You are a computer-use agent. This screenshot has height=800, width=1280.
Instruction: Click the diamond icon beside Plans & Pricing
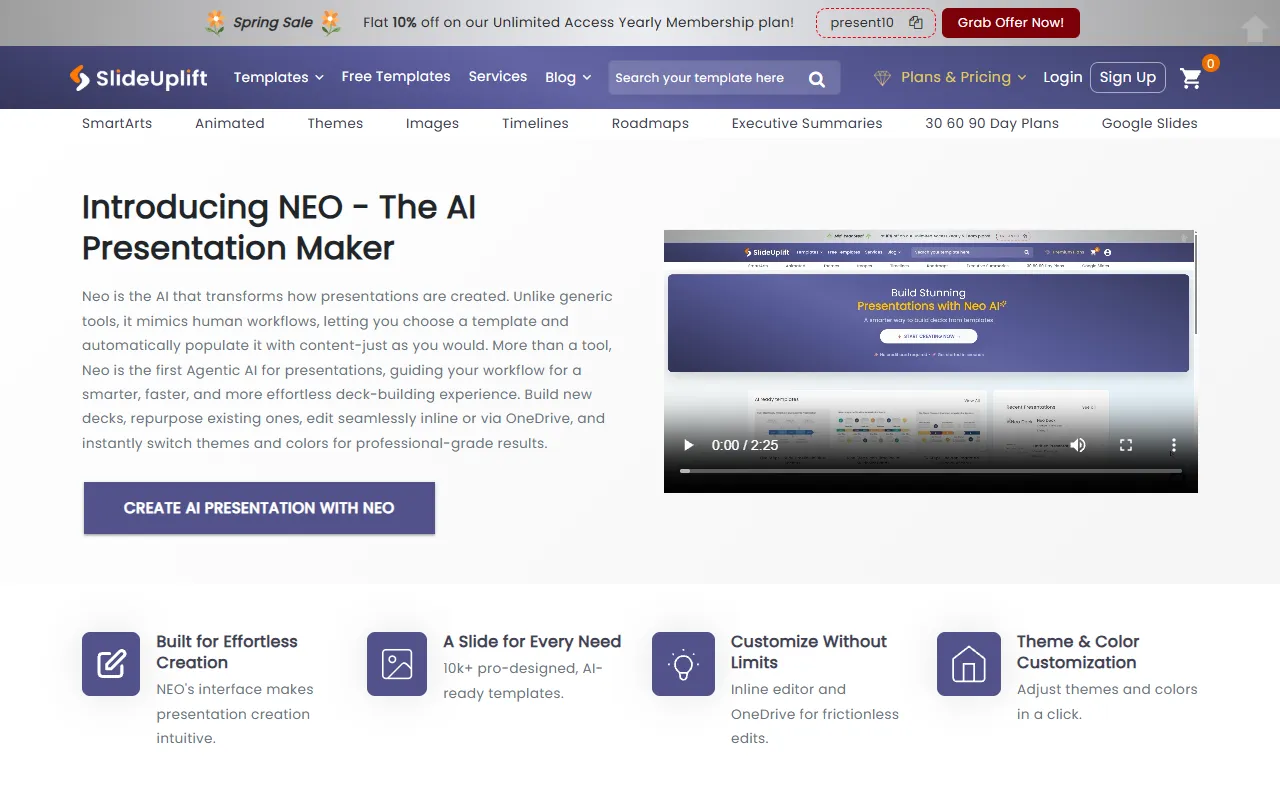[x=882, y=77]
